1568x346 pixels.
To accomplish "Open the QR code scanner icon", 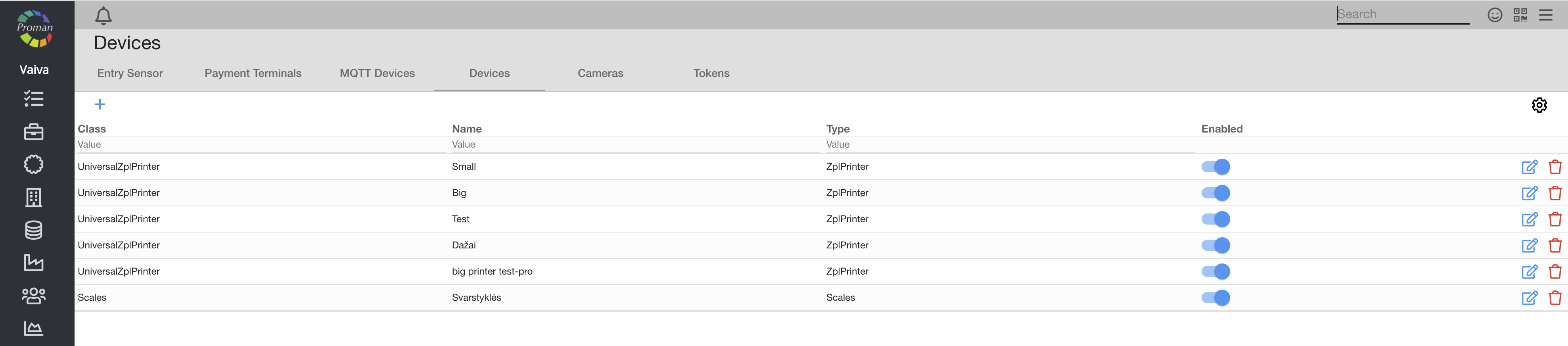I will coord(1520,15).
